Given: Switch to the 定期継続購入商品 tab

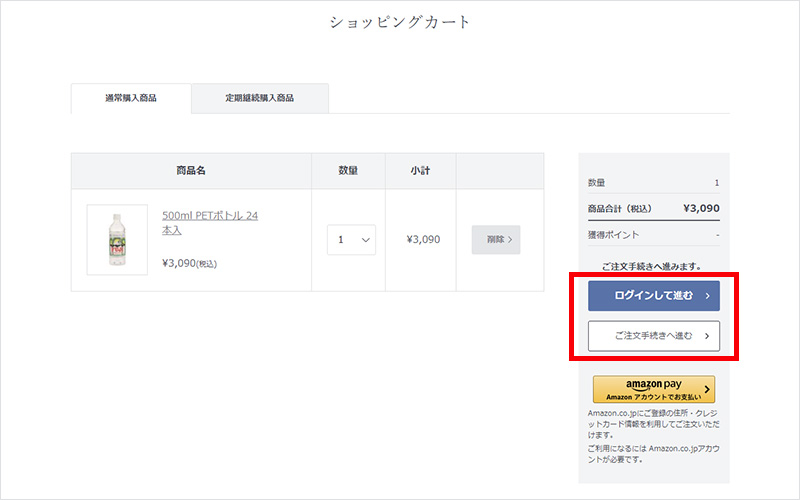Looking at the screenshot, I should tap(259, 98).
